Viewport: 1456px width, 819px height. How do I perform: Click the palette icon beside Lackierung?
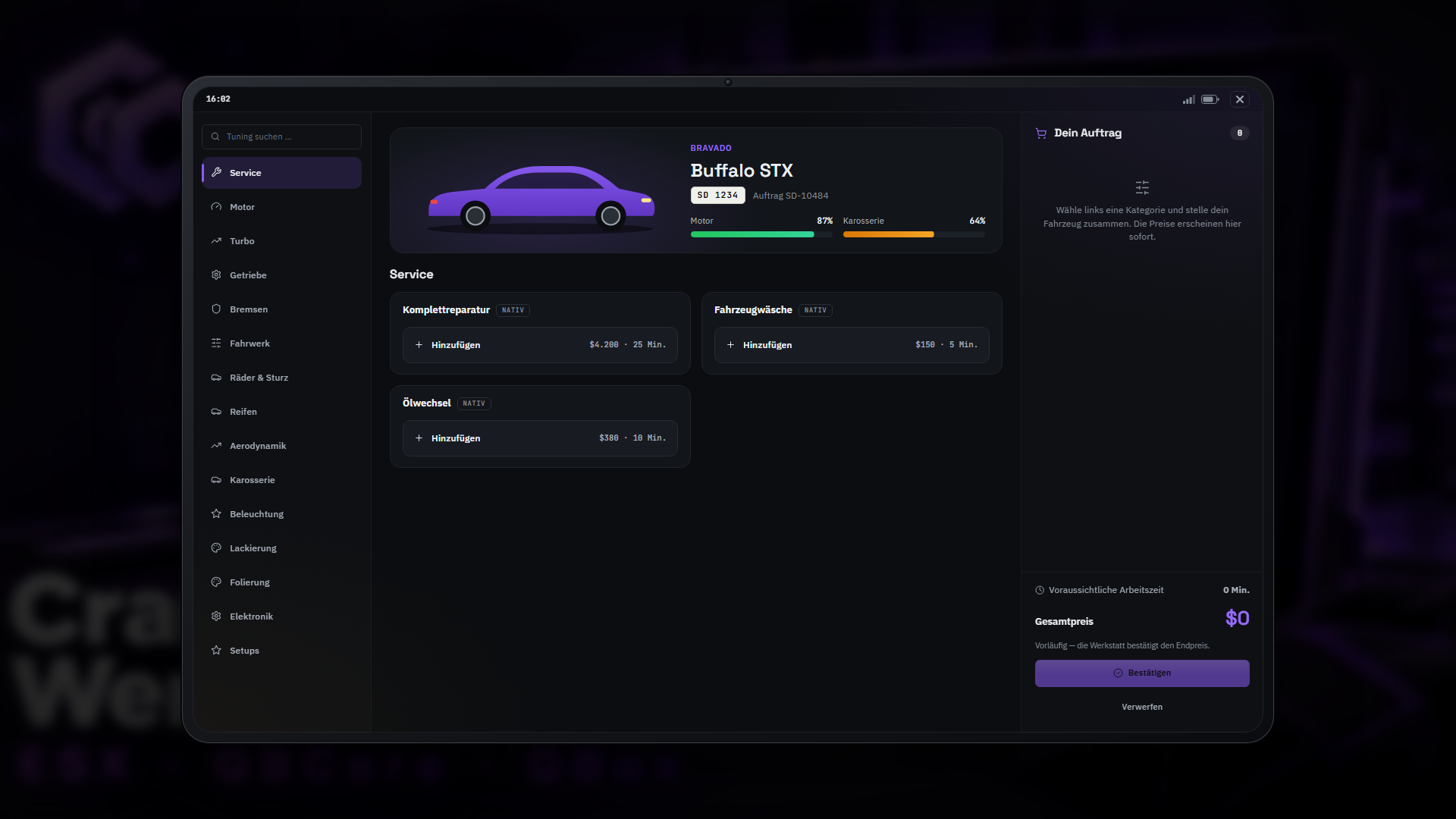pos(216,548)
